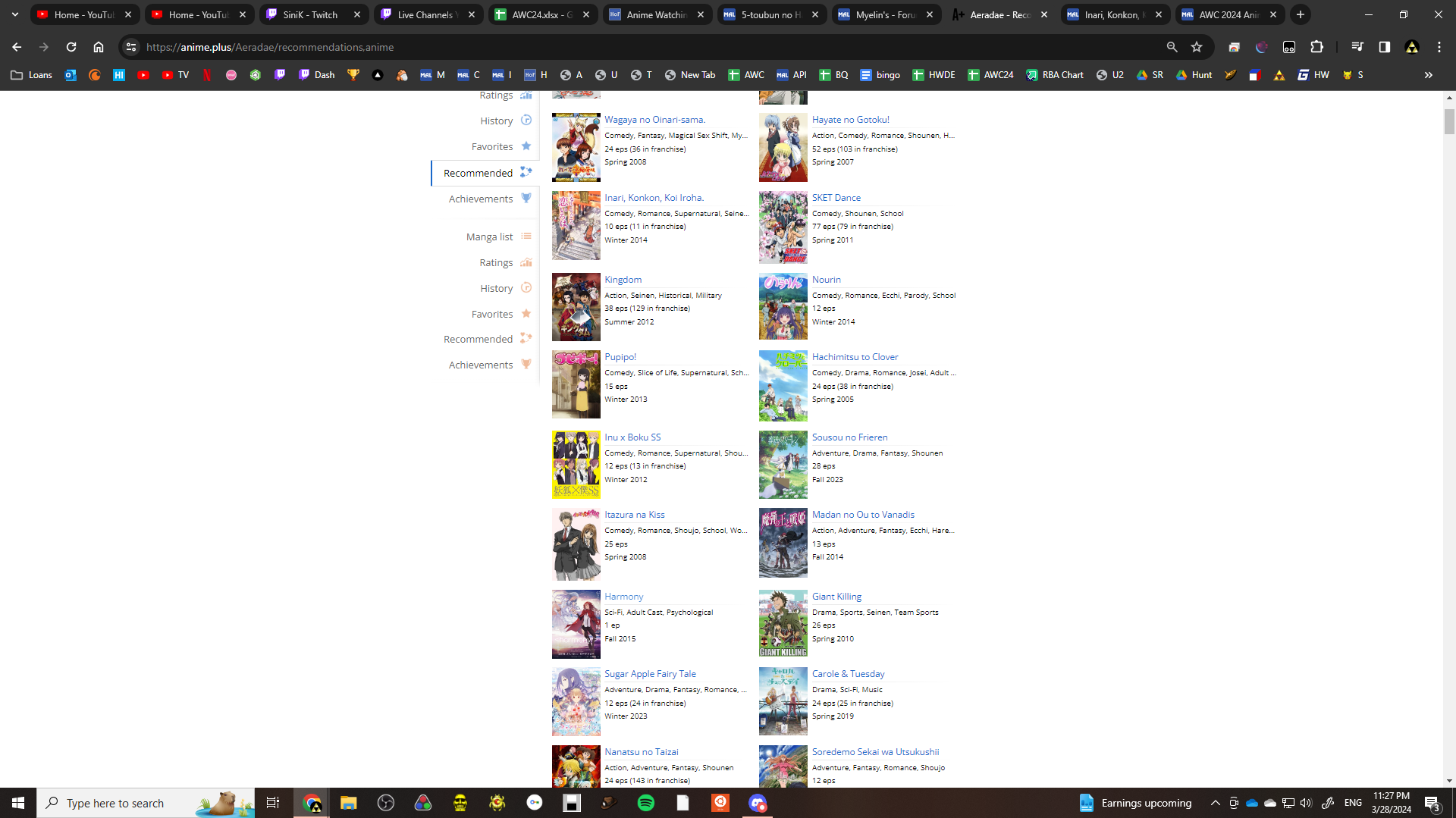This screenshot has width=1456, height=818.
Task: Switch to the Anime Watching tab
Action: point(657,14)
